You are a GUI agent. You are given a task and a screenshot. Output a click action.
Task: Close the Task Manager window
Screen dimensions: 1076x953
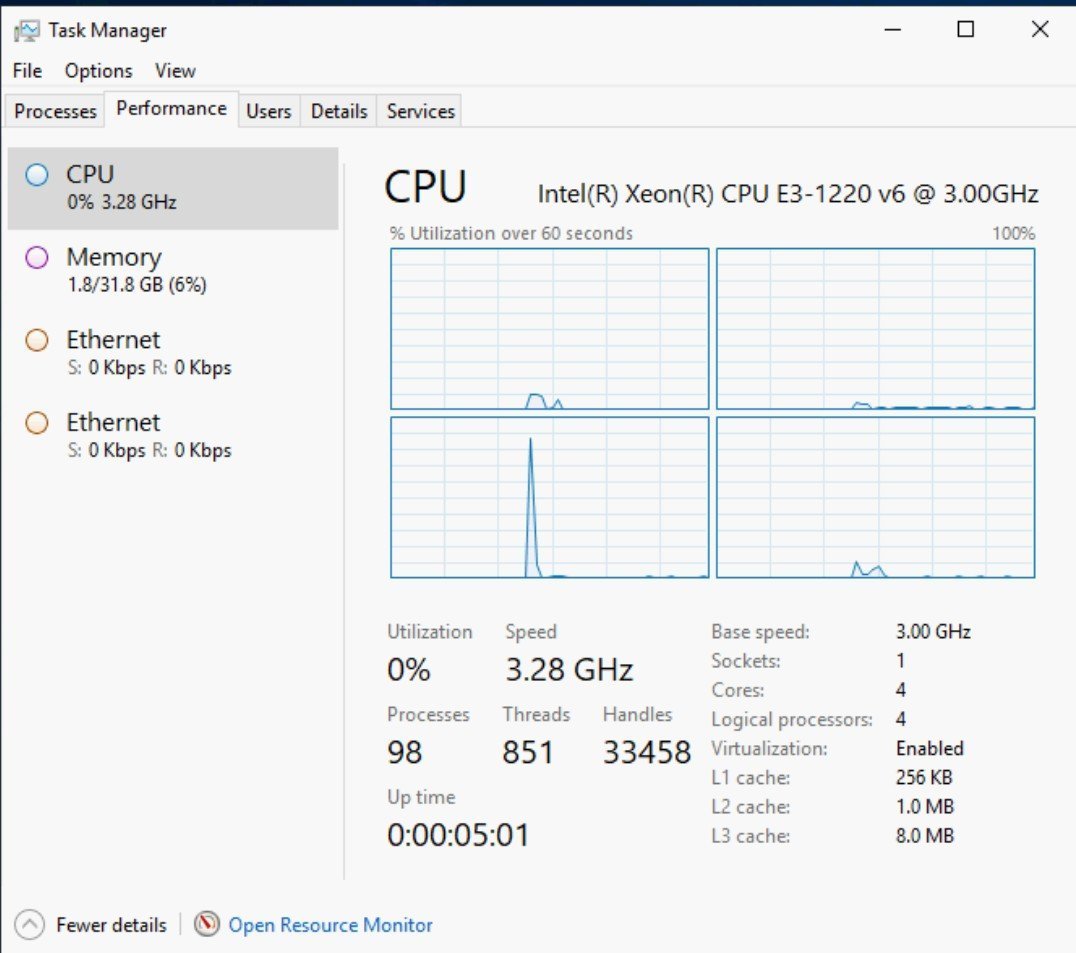1040,30
